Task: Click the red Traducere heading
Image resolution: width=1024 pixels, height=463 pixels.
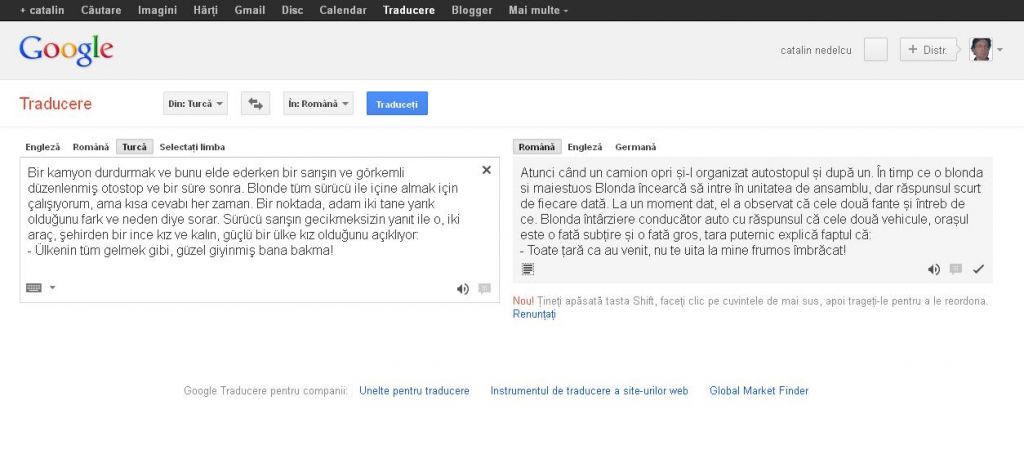Action: [x=56, y=104]
